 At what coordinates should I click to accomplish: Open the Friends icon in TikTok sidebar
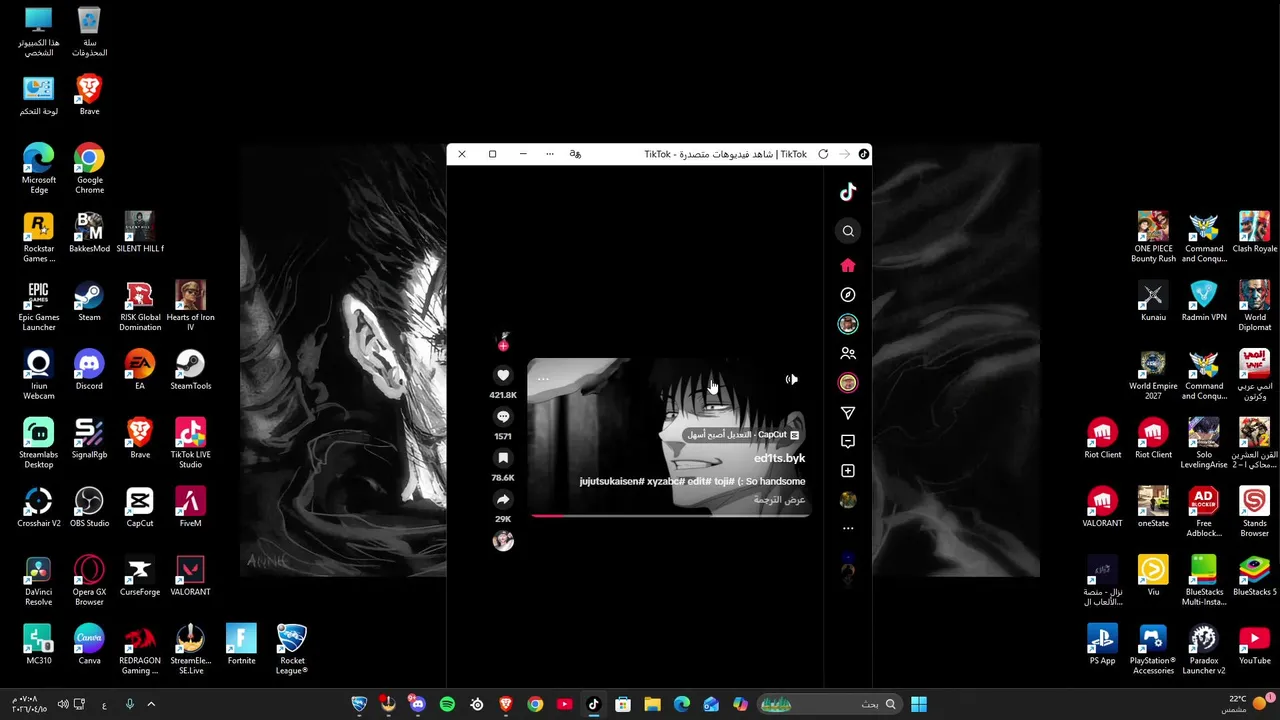click(848, 353)
